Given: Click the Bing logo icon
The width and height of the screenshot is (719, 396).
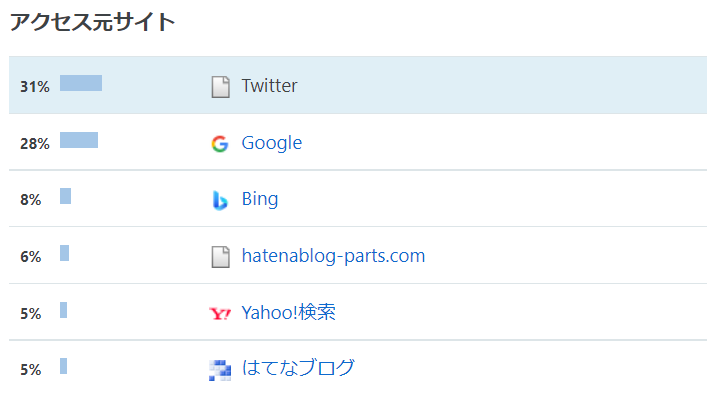Looking at the screenshot, I should click(220, 200).
